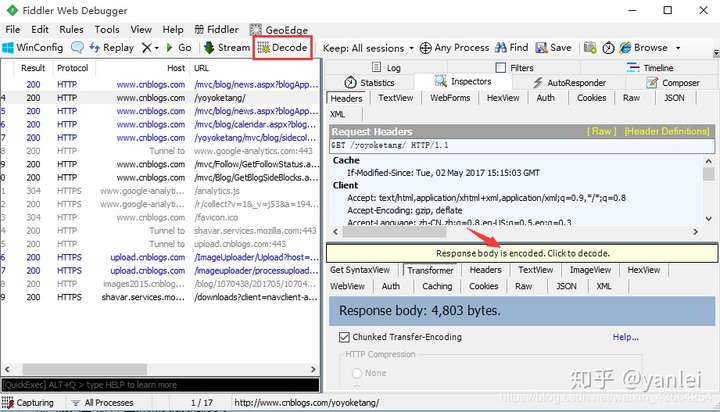The image size is (720, 412).
Task: Expand the Remove X dropdown arrow
Action: 157,48
